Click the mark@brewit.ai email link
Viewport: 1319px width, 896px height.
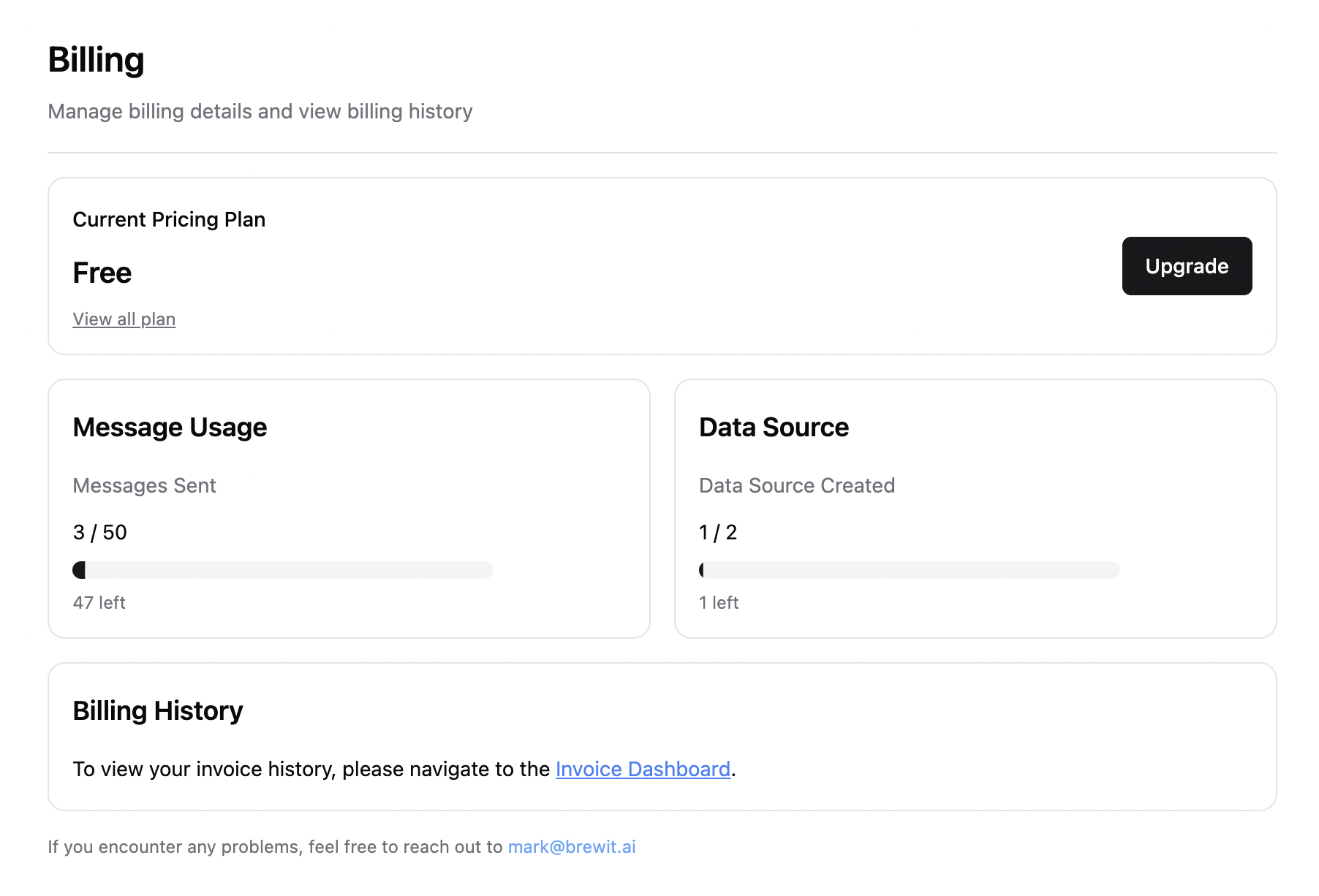572,846
